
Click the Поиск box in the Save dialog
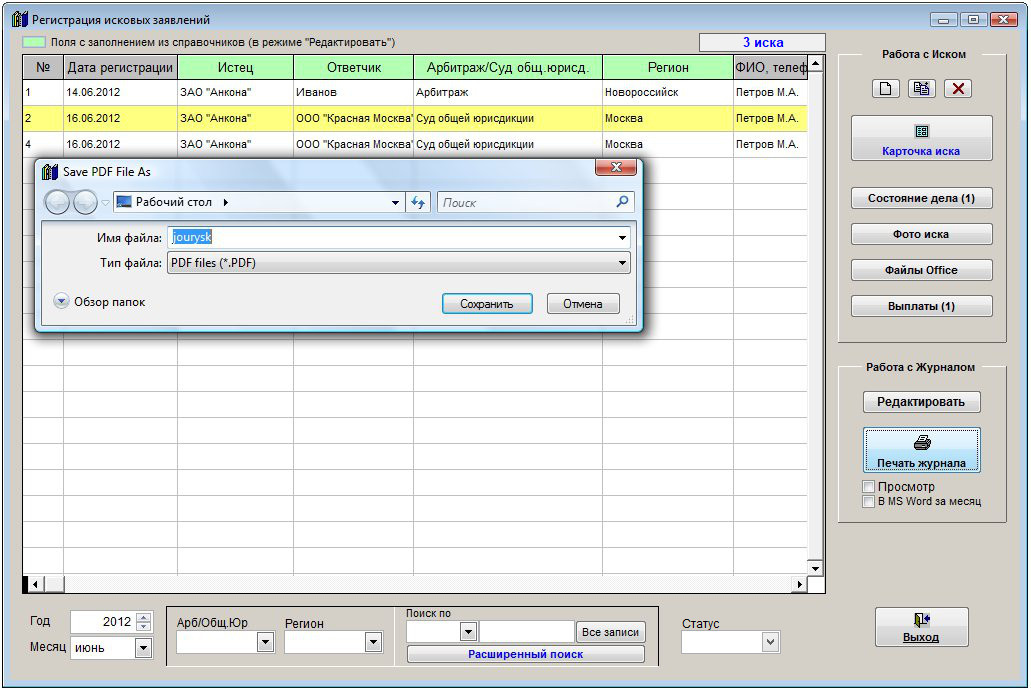pos(526,203)
